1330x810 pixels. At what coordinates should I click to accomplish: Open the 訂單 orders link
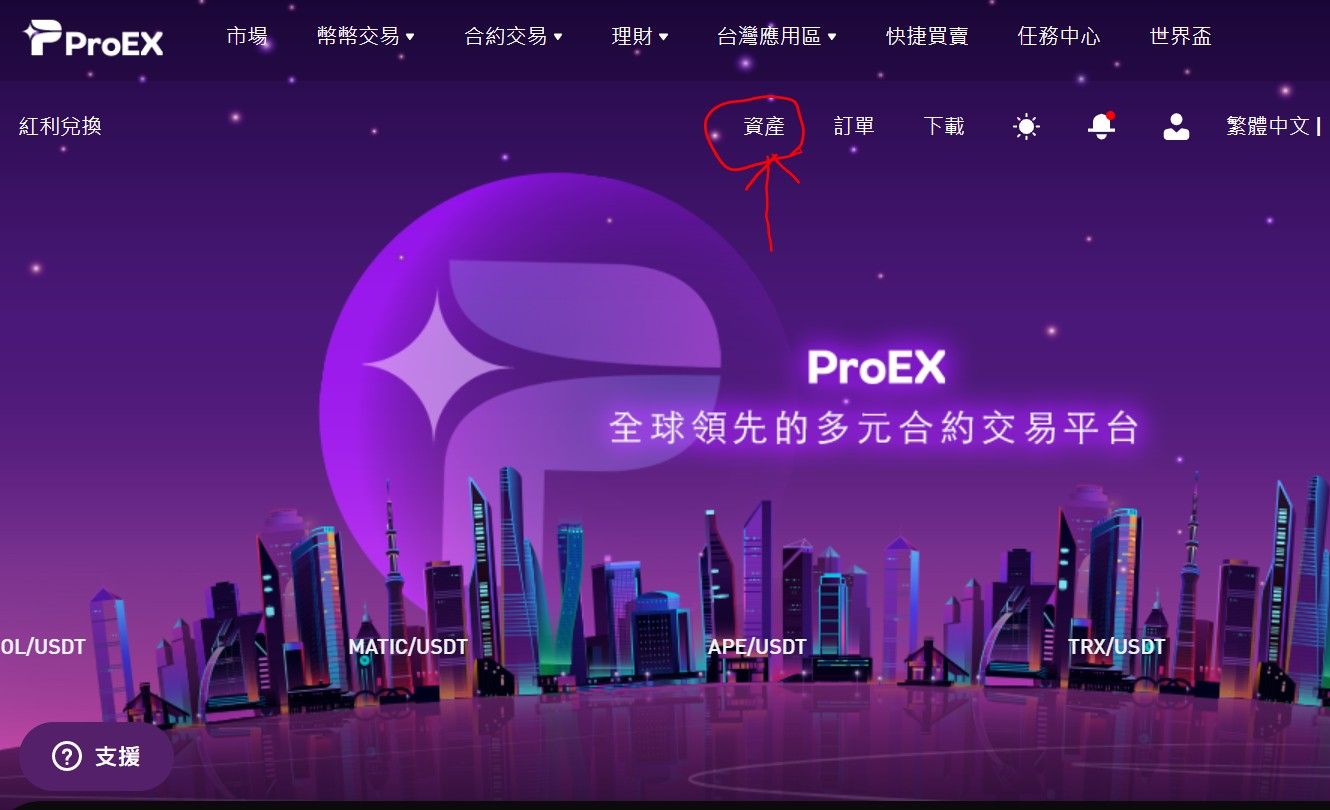pos(854,126)
